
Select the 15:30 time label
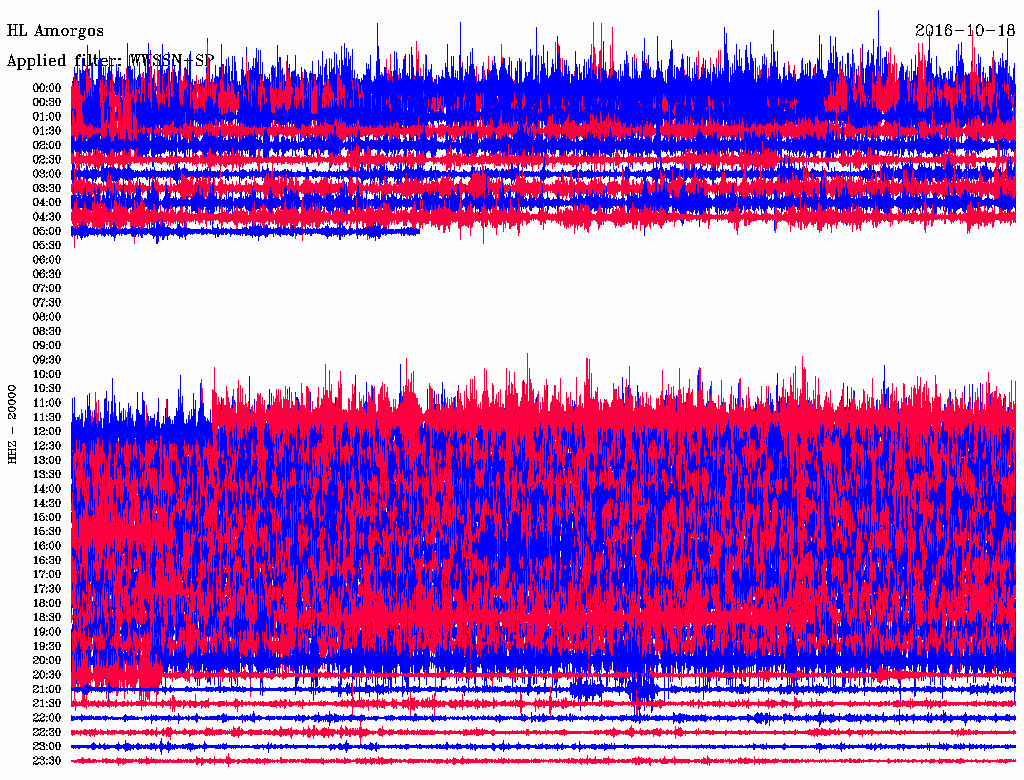(x=47, y=531)
